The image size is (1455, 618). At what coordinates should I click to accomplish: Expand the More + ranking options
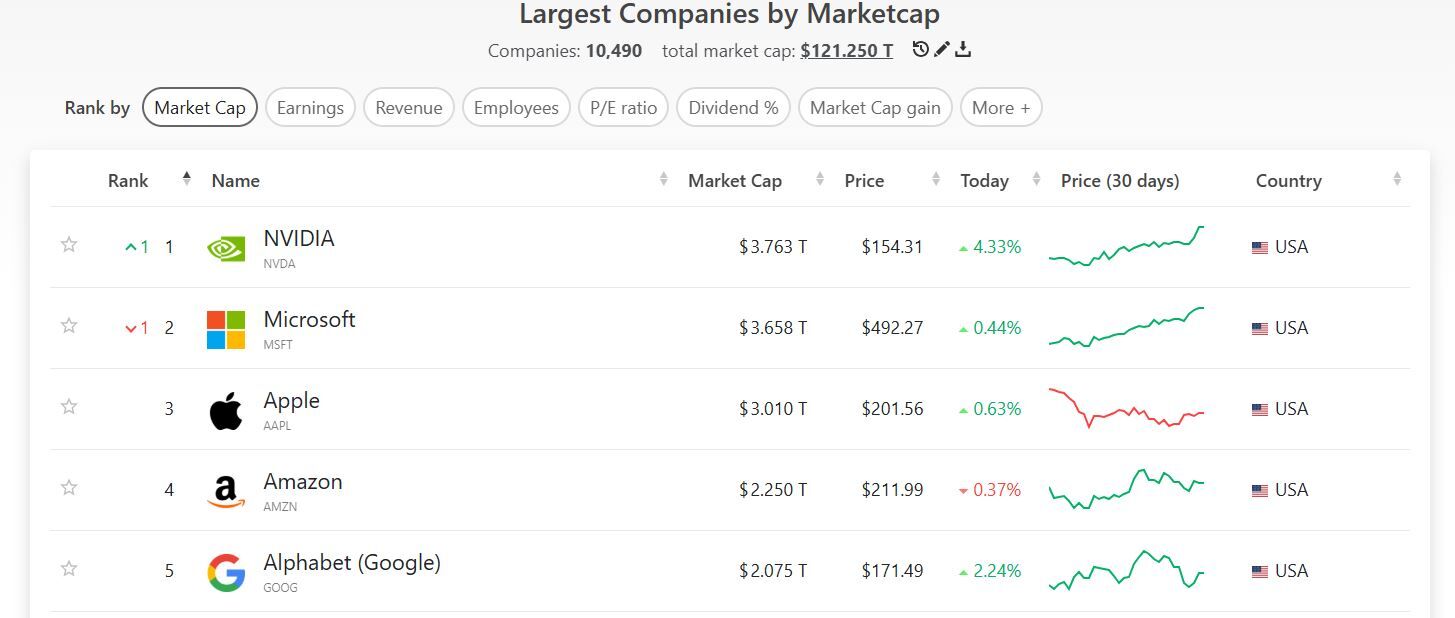tap(1001, 108)
